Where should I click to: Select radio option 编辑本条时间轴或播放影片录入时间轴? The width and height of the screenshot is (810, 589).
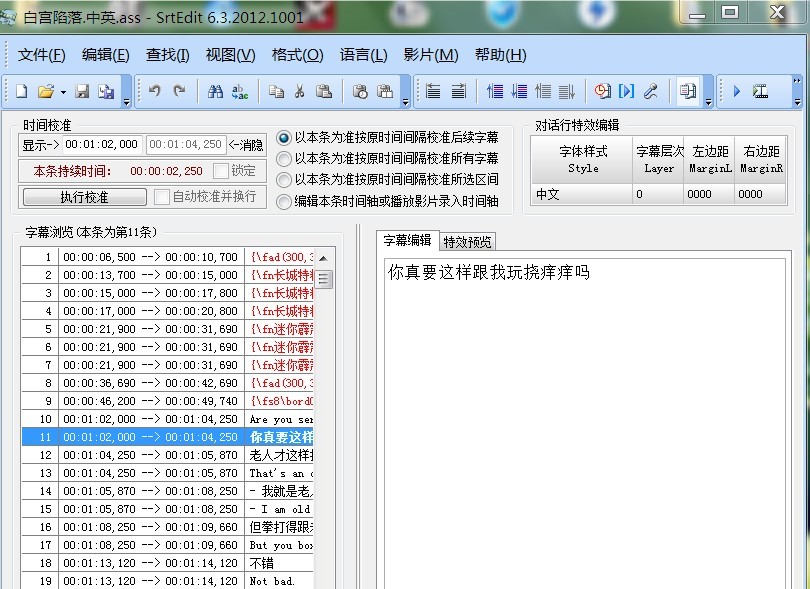click(x=284, y=201)
